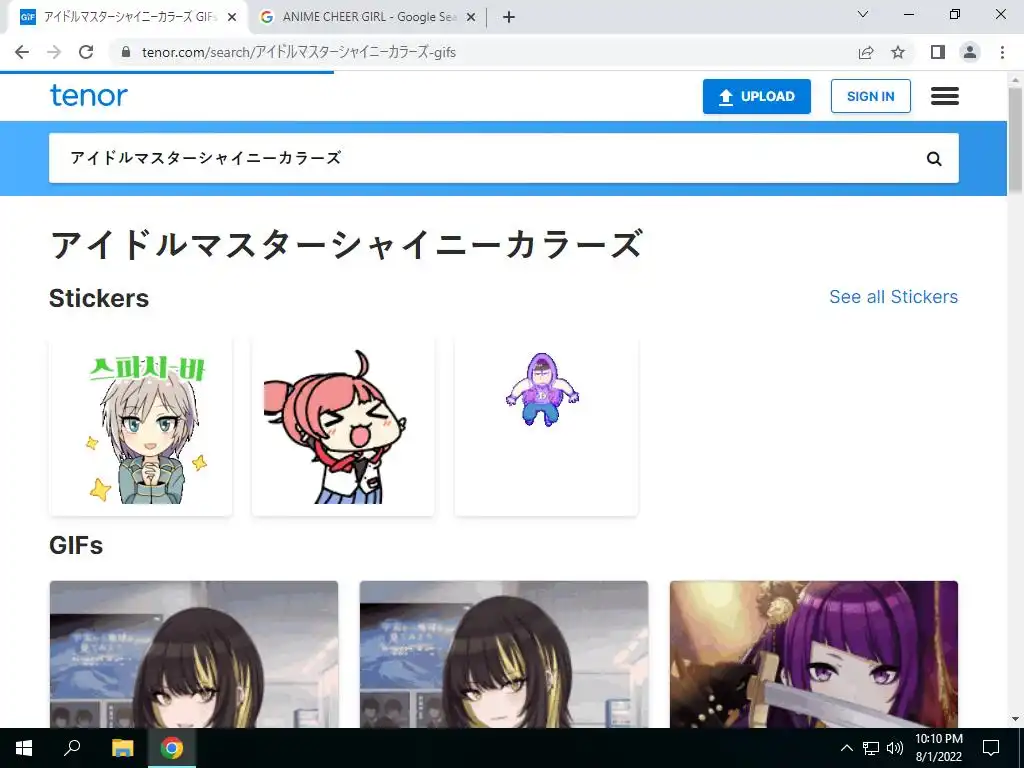The height and width of the screenshot is (768, 1024).
Task: Go back in browser history
Action: (x=22, y=52)
